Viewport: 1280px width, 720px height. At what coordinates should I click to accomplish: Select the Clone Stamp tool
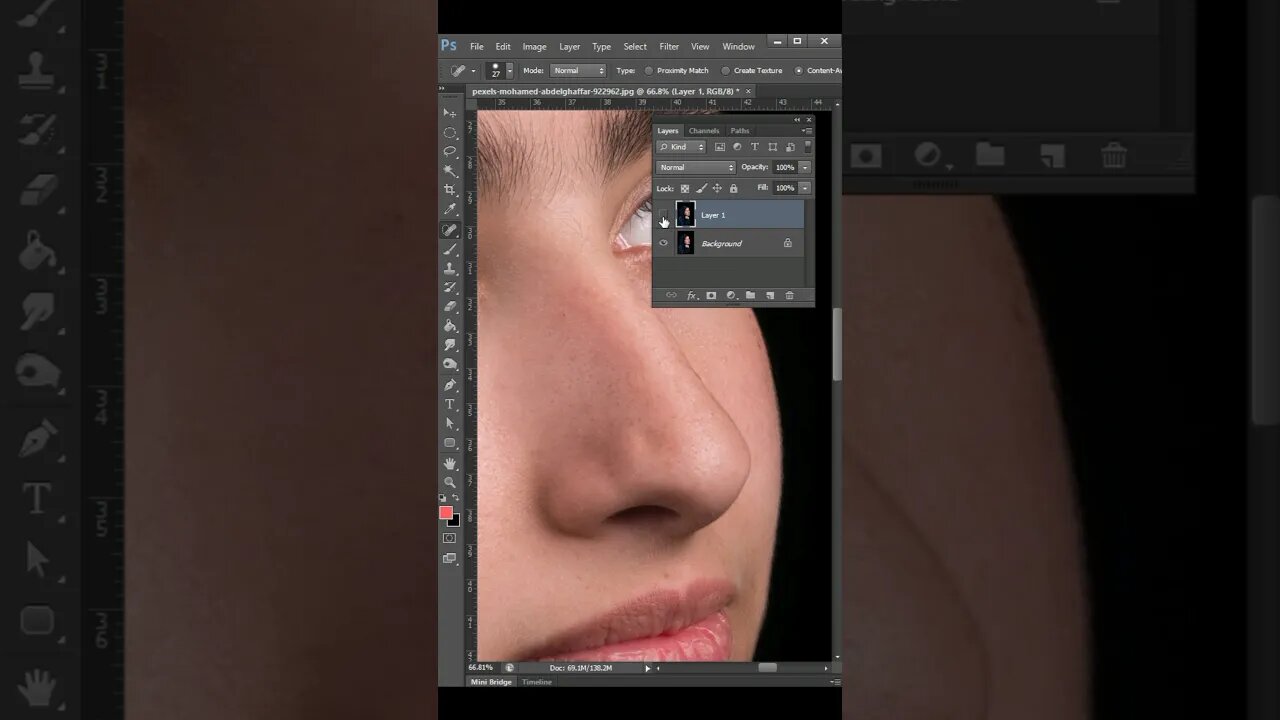[450, 268]
